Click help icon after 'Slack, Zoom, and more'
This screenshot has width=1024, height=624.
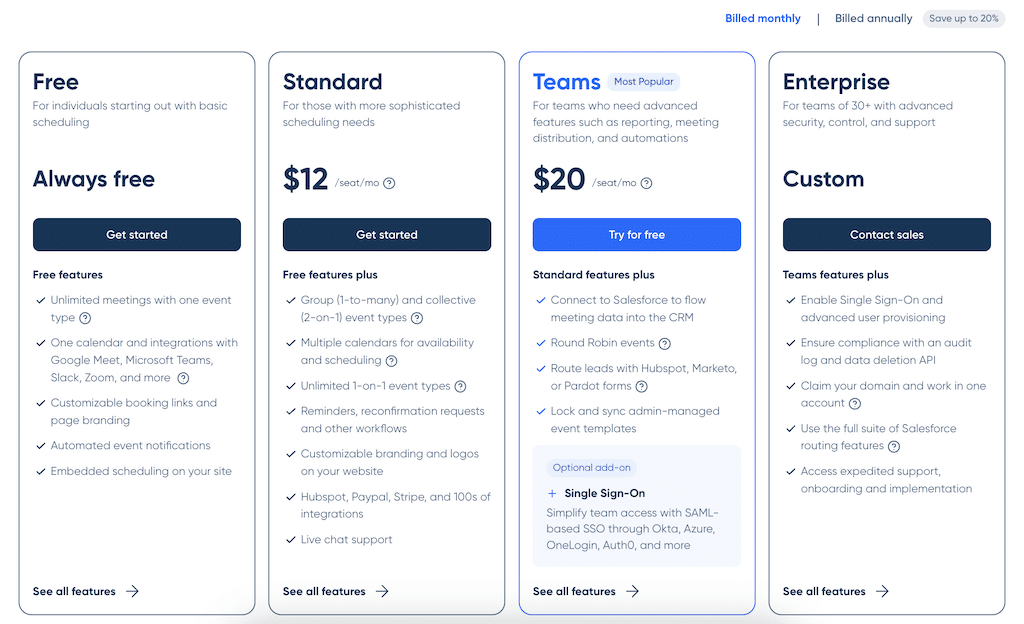(x=183, y=378)
